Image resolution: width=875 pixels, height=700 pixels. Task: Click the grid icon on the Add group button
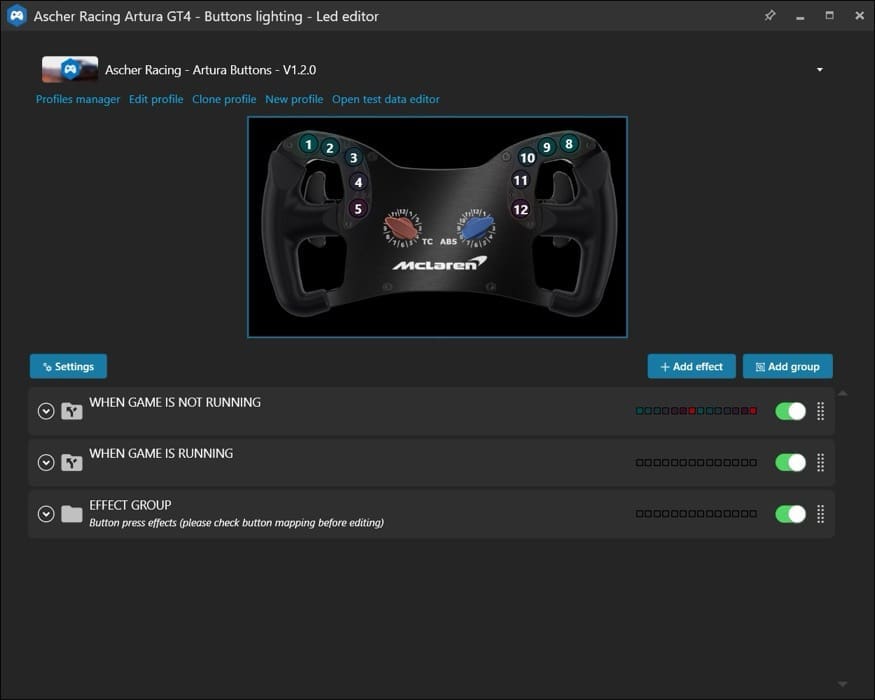click(760, 366)
